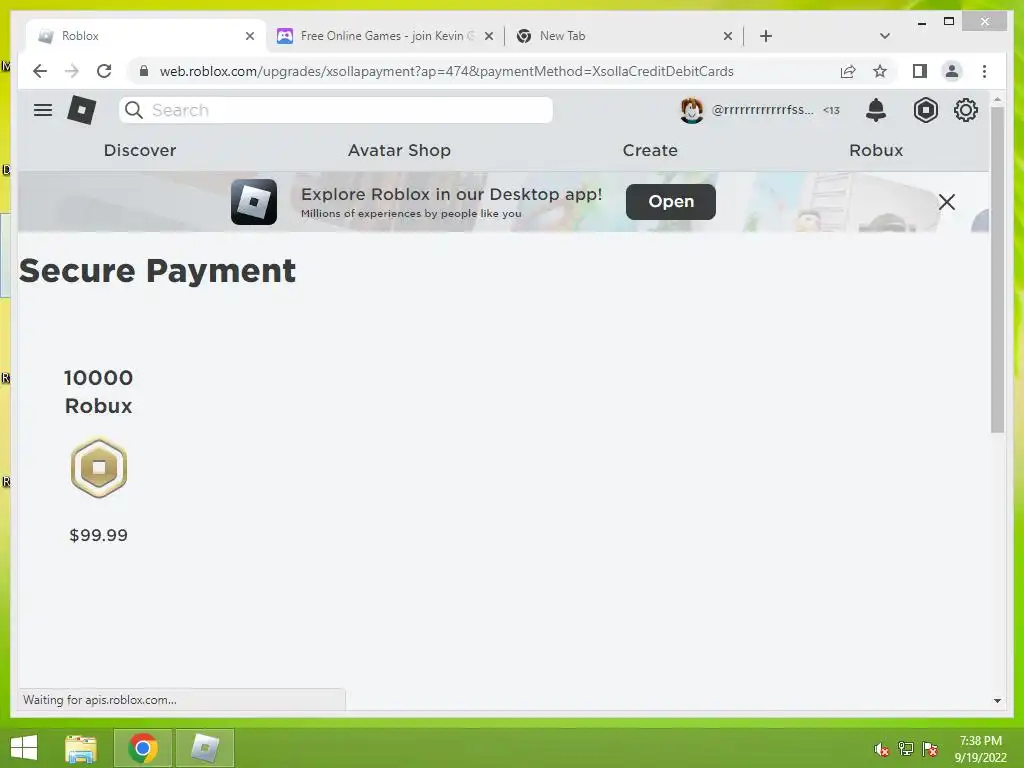
Task: Go to the Avatar Shop
Action: tap(399, 150)
